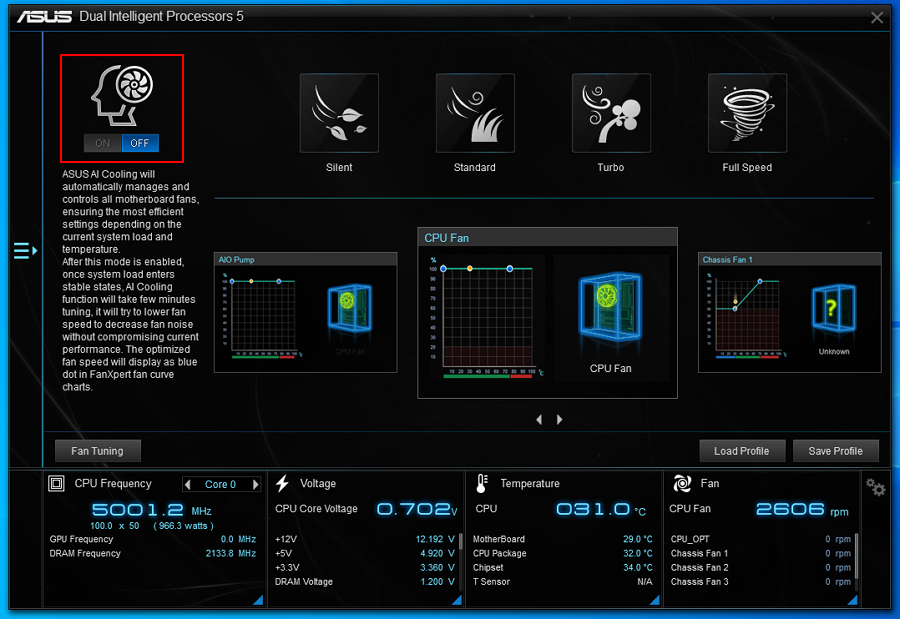Expand the Temperature panel corner triangle

coord(654,600)
